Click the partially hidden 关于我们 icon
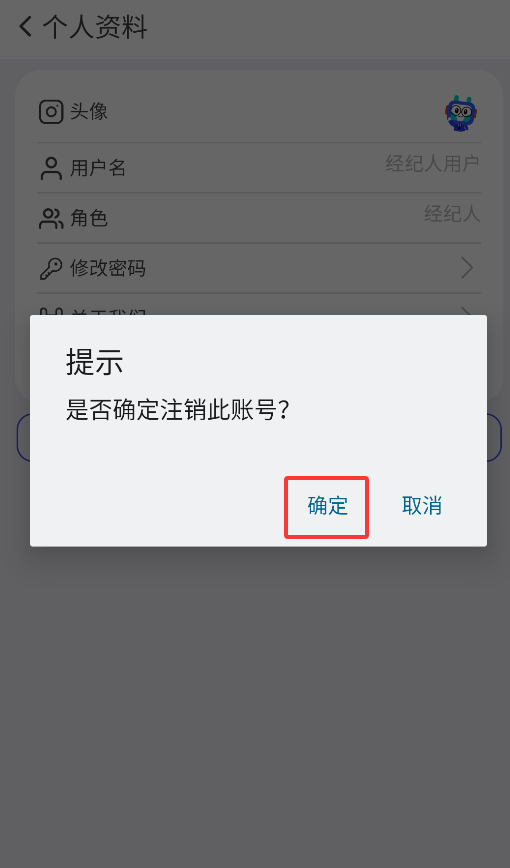Viewport: 510px width, 868px height. click(51, 312)
